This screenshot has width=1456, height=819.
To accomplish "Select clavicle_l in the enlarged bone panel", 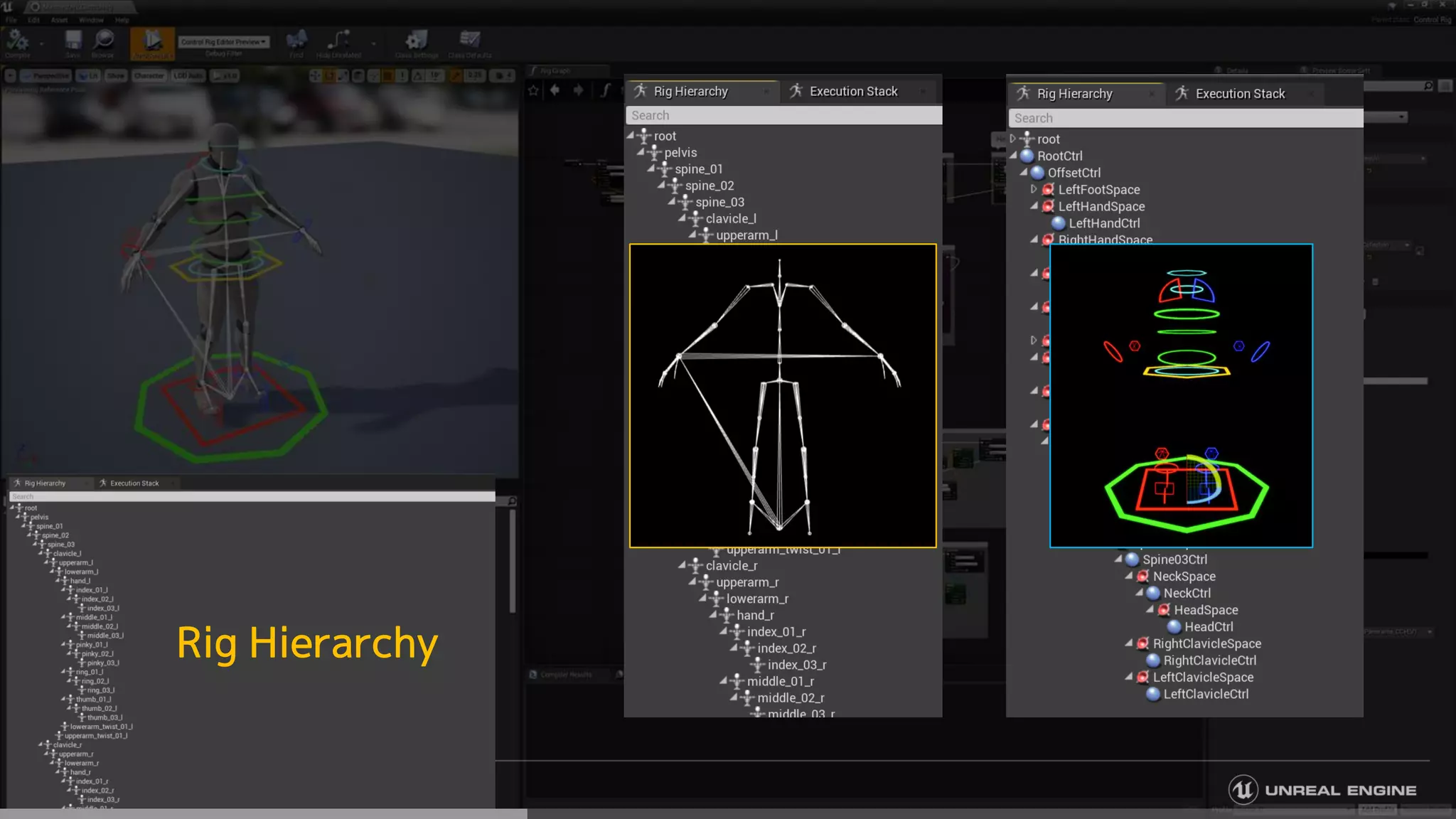I will [x=730, y=218].
